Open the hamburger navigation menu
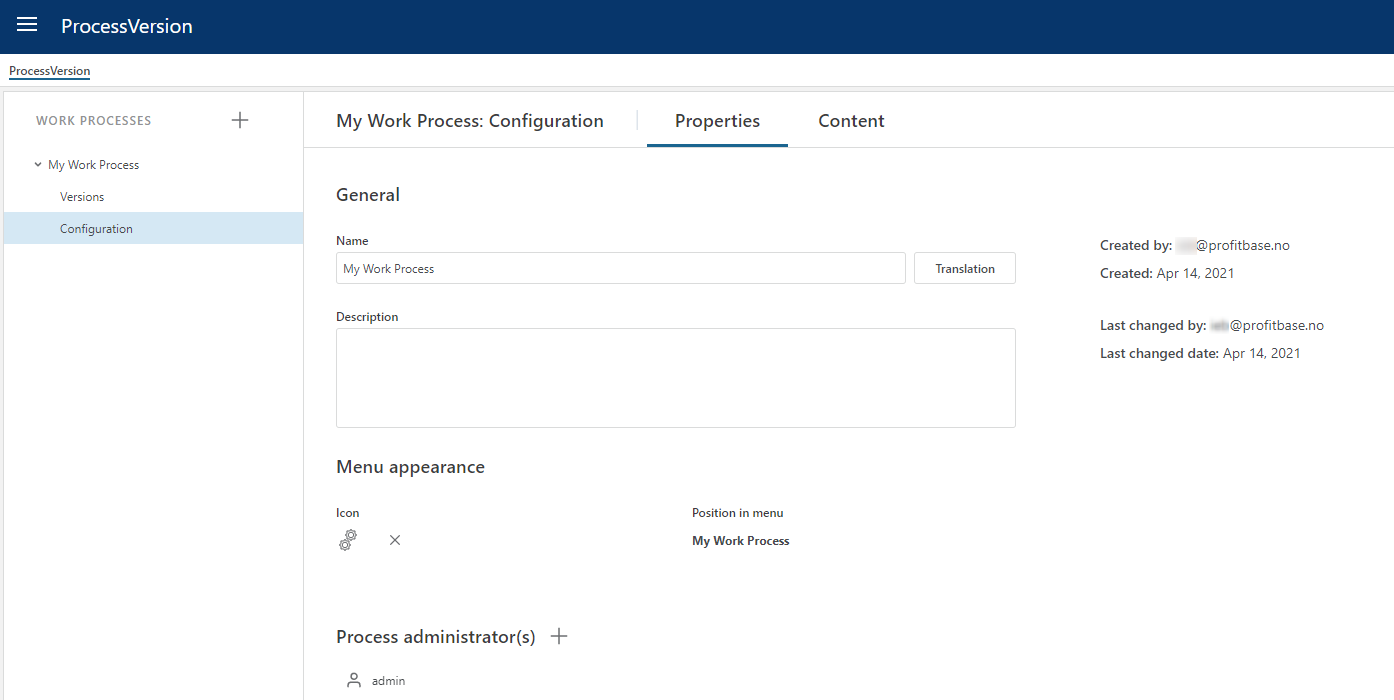The image size is (1394, 700). (x=27, y=25)
